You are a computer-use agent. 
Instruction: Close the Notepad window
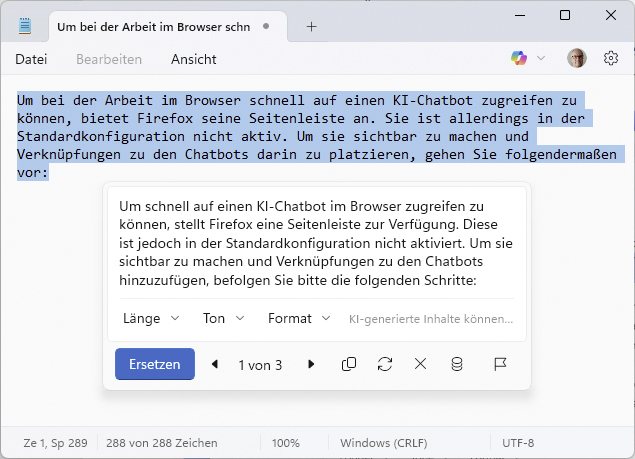(611, 15)
